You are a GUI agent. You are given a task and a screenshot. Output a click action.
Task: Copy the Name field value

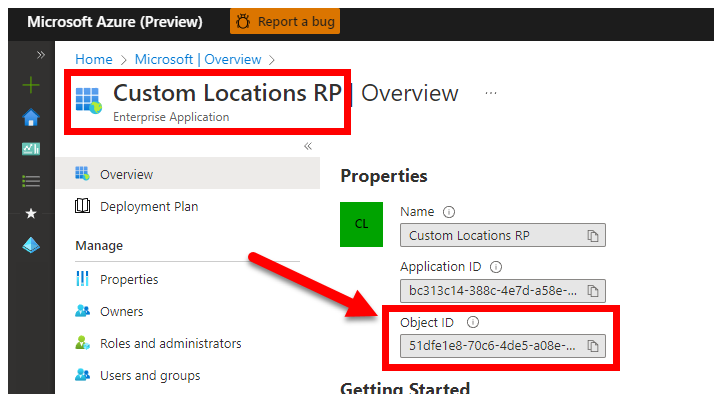click(593, 236)
